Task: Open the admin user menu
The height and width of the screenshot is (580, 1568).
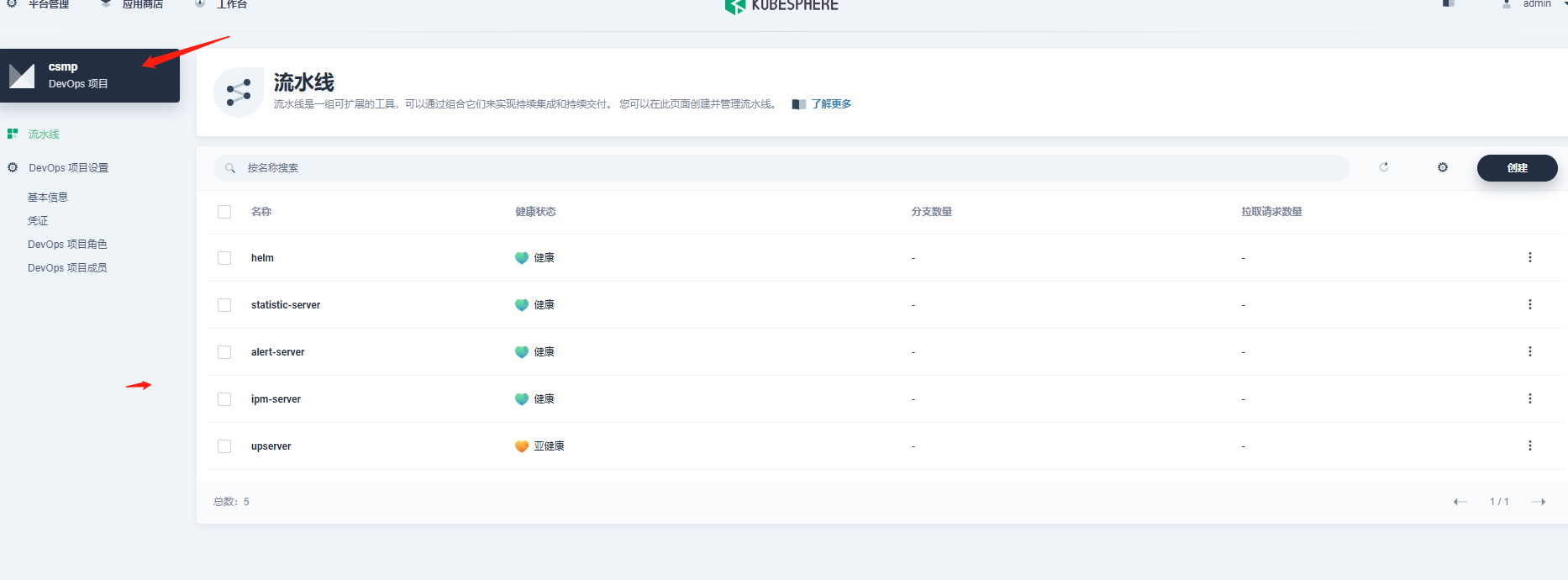Action: (1537, 4)
